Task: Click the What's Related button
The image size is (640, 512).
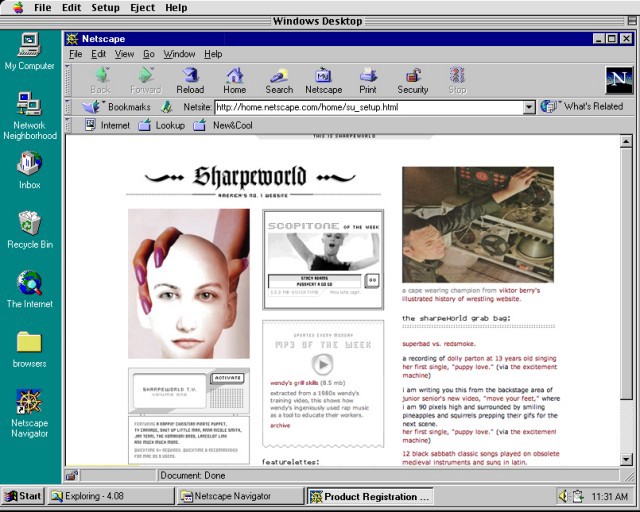Action: pos(582,107)
